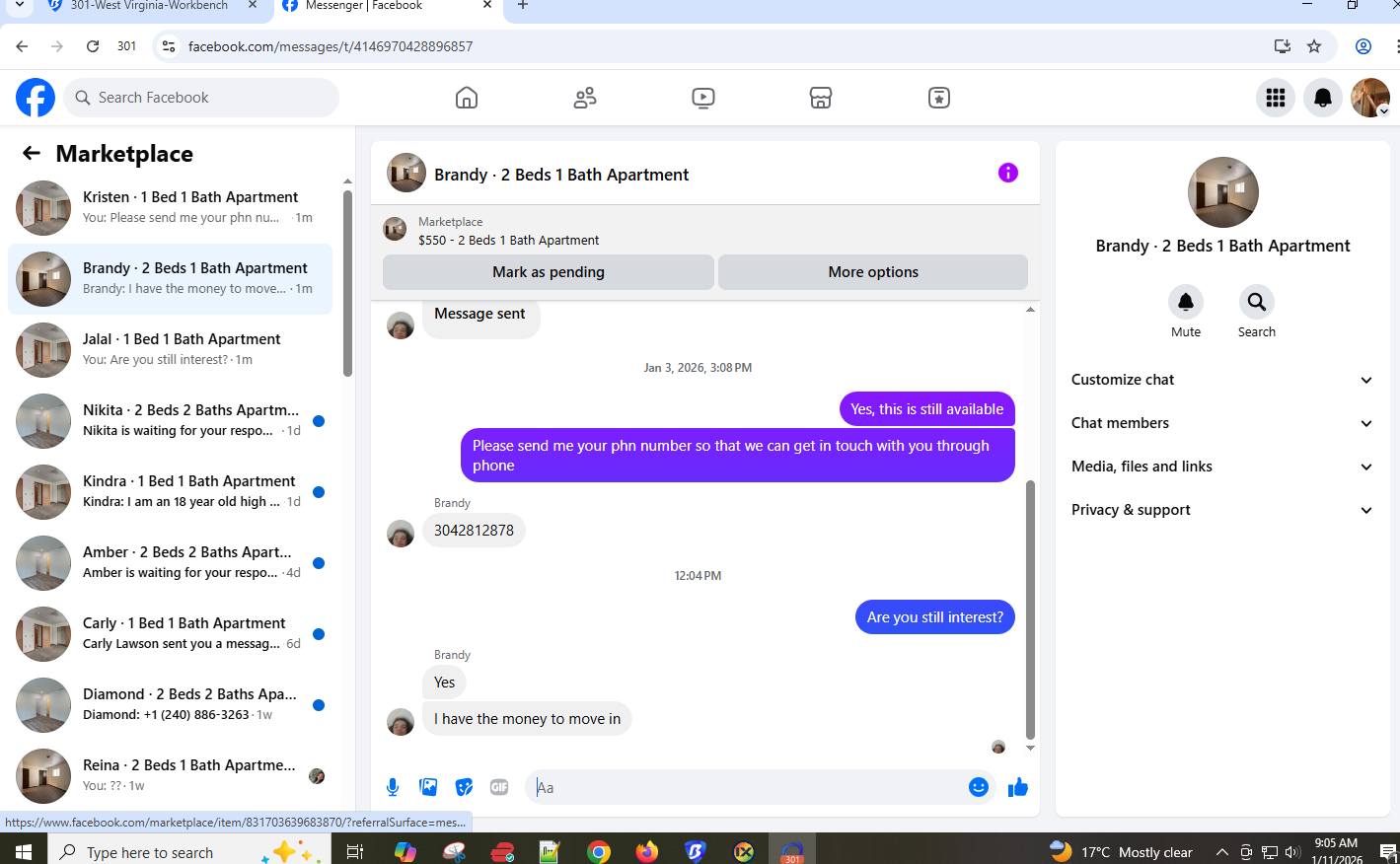Open the Nikita 2 Beds 2 Baths conversation
This screenshot has width=1400, height=864.
pos(170,421)
